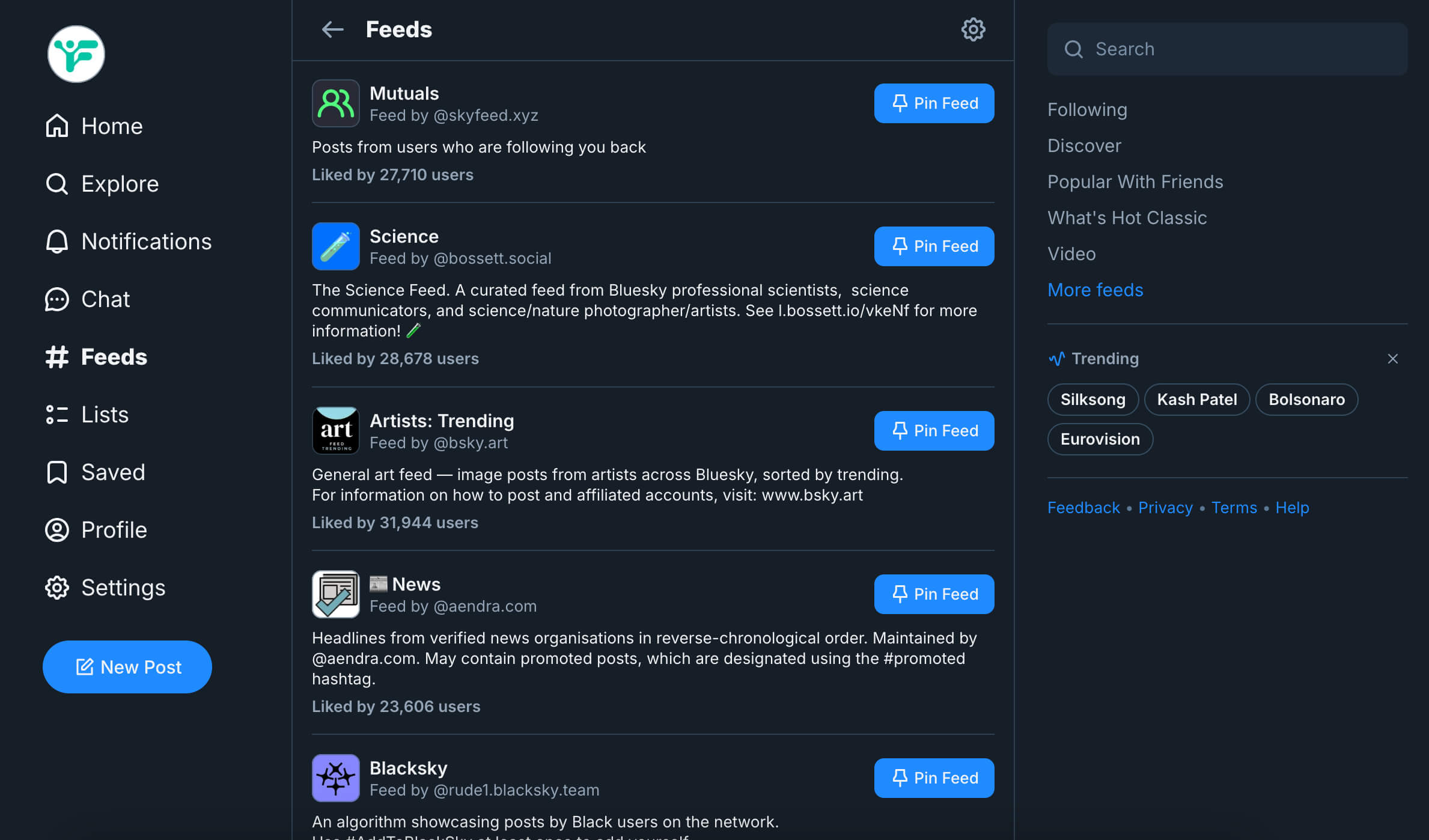The image size is (1429, 840).
Task: Select the Silksong trending topic
Action: (1092, 400)
